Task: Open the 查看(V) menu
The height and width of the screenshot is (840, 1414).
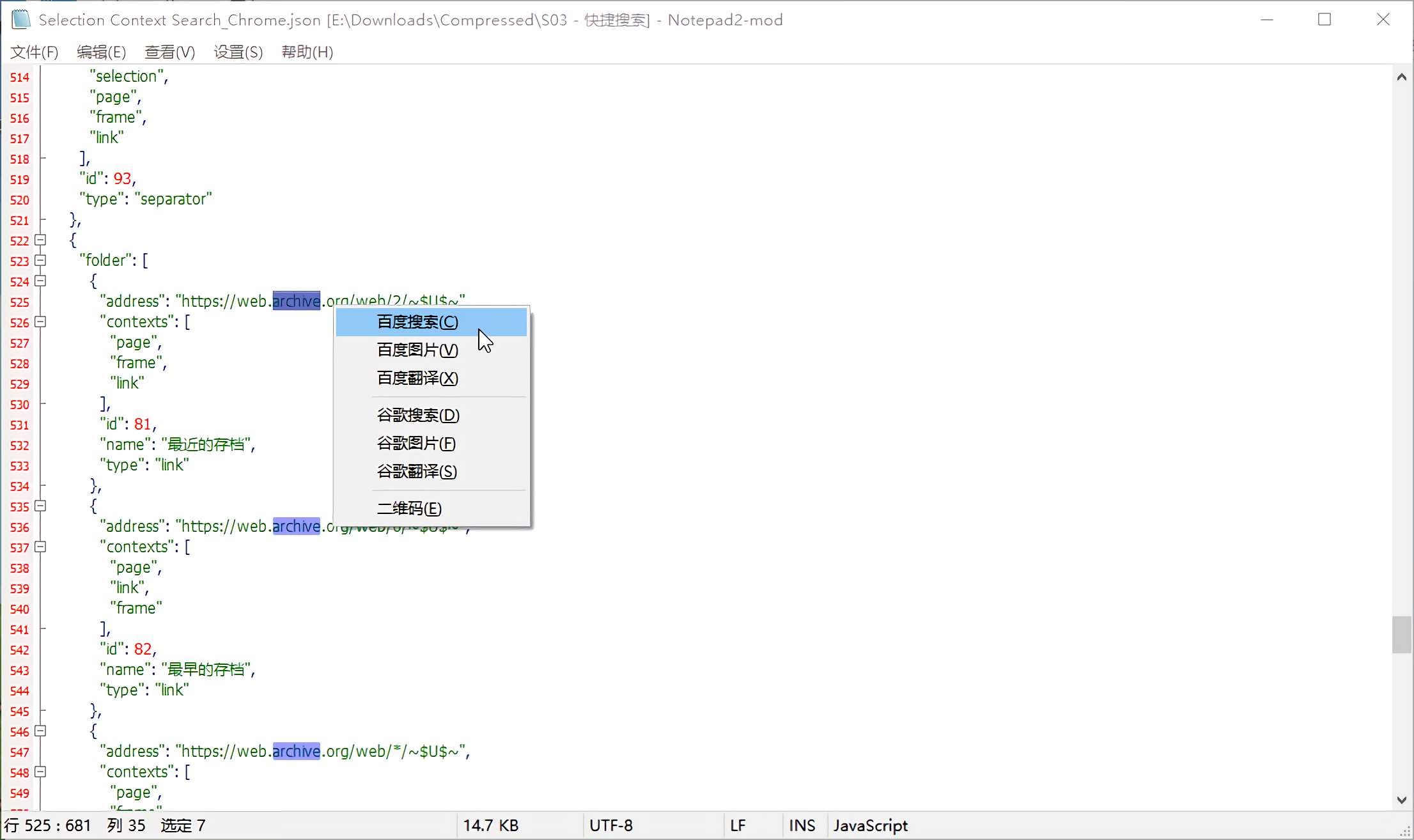Action: pos(169,52)
